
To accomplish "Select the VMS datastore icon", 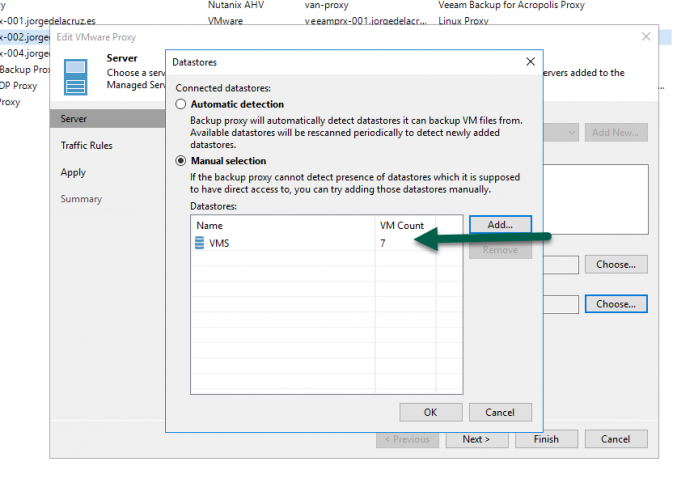I will coord(200,243).
